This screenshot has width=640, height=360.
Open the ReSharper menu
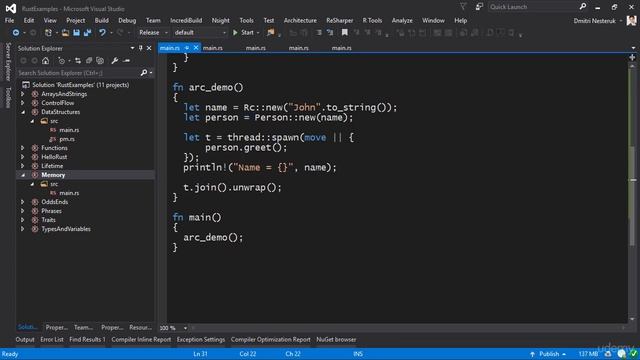pos(340,20)
